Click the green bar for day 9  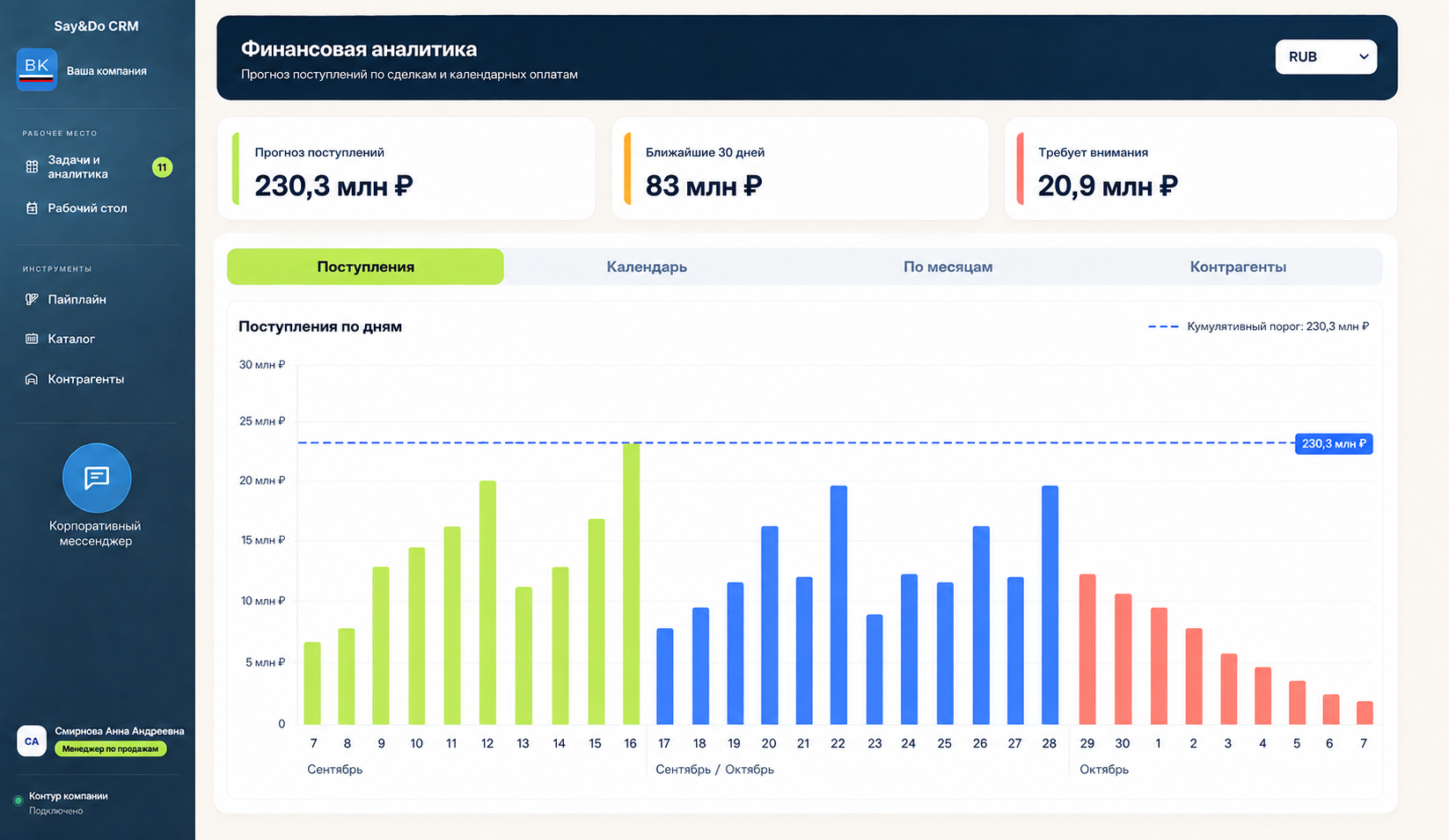(x=381, y=646)
